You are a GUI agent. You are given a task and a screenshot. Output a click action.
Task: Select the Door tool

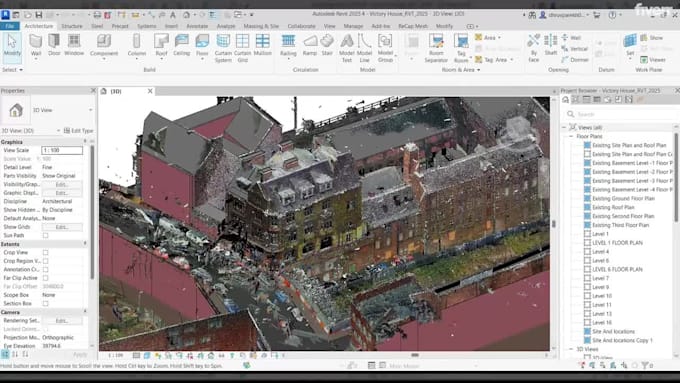pos(54,45)
